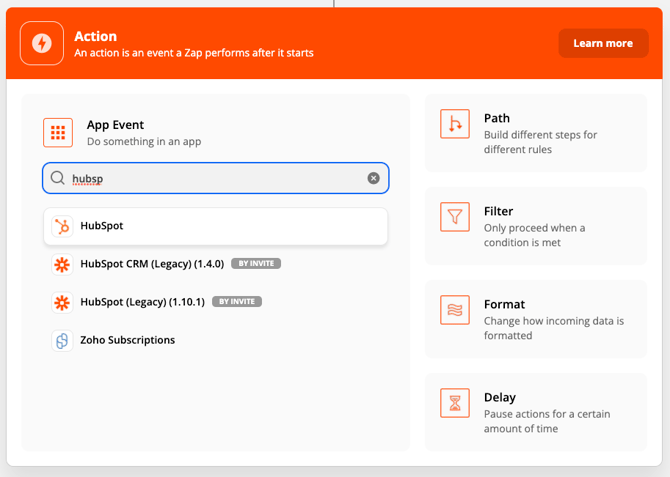670x477 pixels.
Task: Click the search magnifier icon
Action: click(58, 178)
